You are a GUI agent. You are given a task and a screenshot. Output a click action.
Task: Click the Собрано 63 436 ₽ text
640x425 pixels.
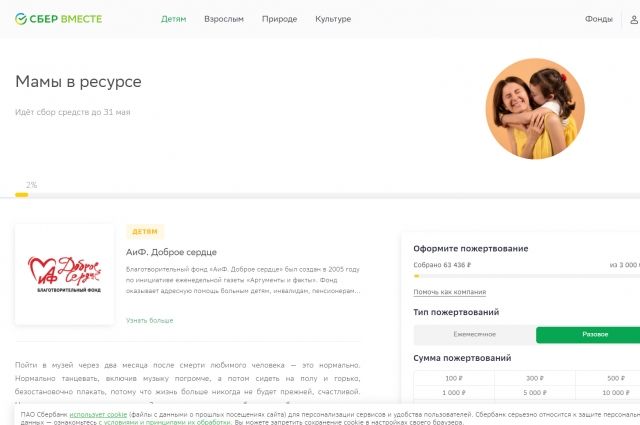click(x=442, y=265)
